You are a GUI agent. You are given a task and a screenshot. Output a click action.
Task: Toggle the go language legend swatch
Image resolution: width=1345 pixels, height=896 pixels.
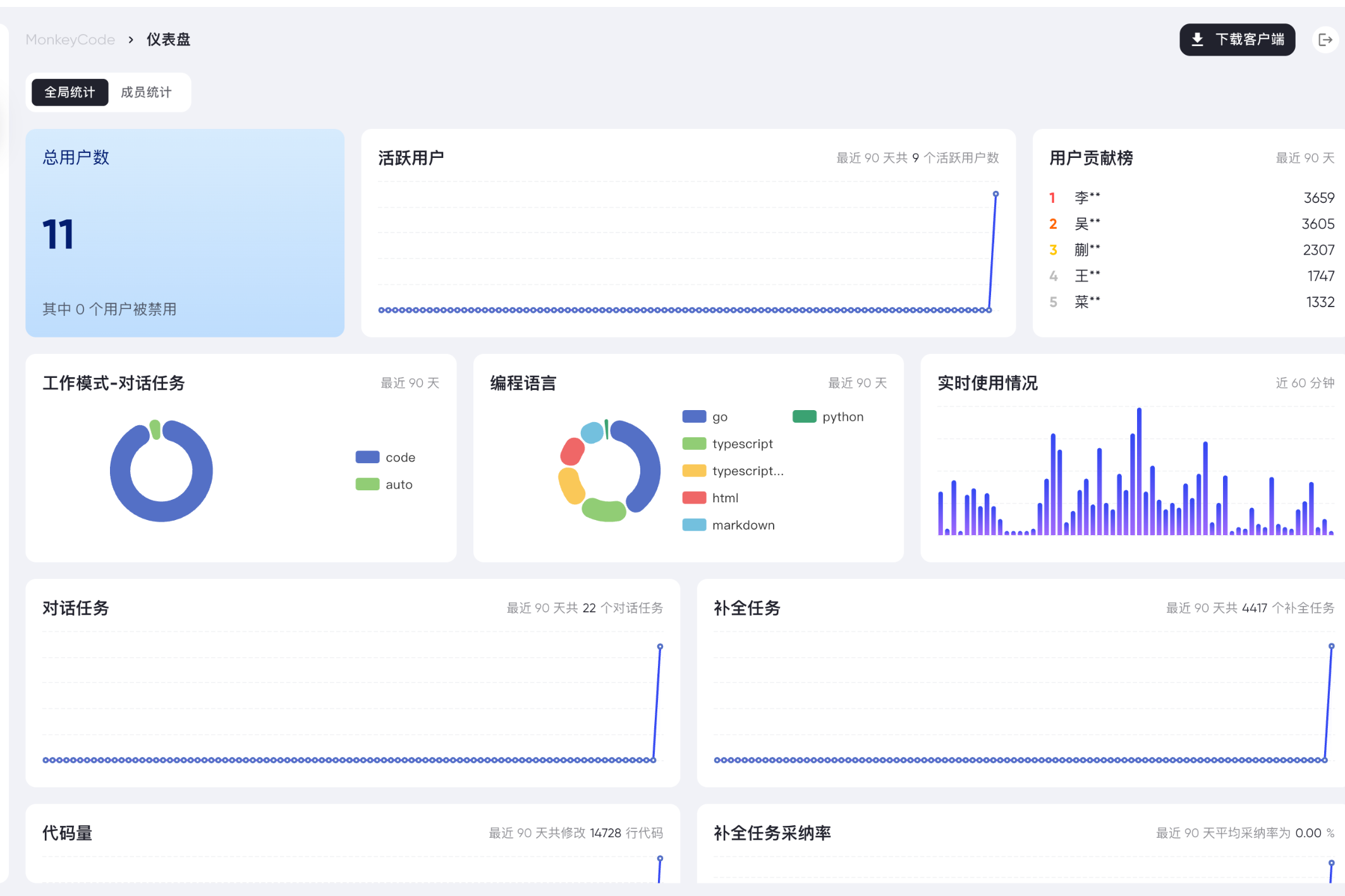(x=694, y=416)
